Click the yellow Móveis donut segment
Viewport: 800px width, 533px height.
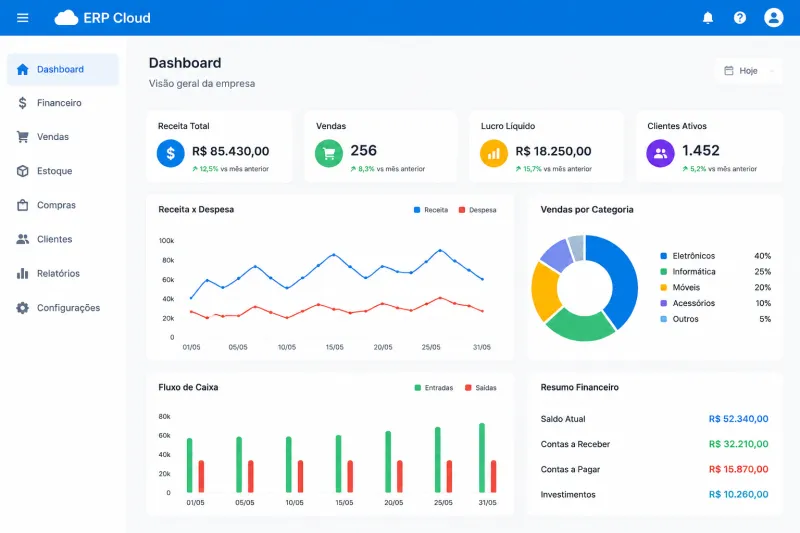coord(544,291)
